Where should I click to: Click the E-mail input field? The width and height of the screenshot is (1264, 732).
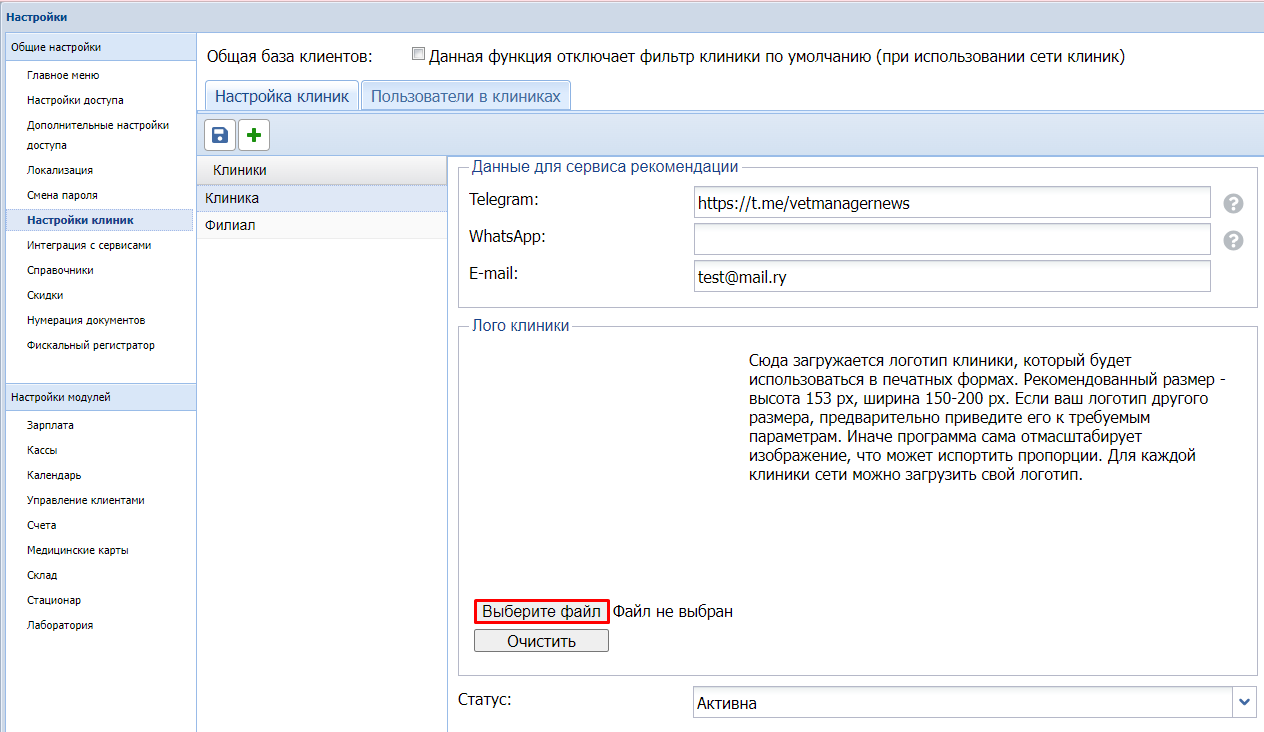(951, 277)
